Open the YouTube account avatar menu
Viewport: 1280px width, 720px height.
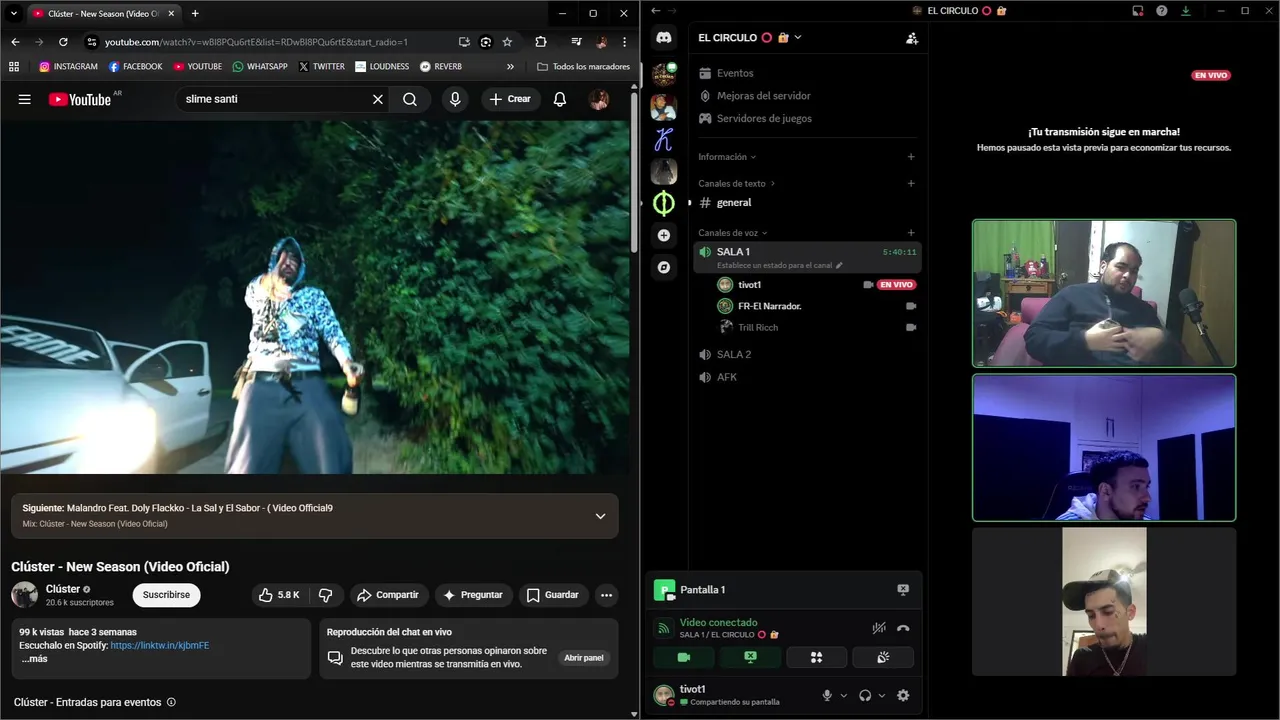pyautogui.click(x=599, y=99)
